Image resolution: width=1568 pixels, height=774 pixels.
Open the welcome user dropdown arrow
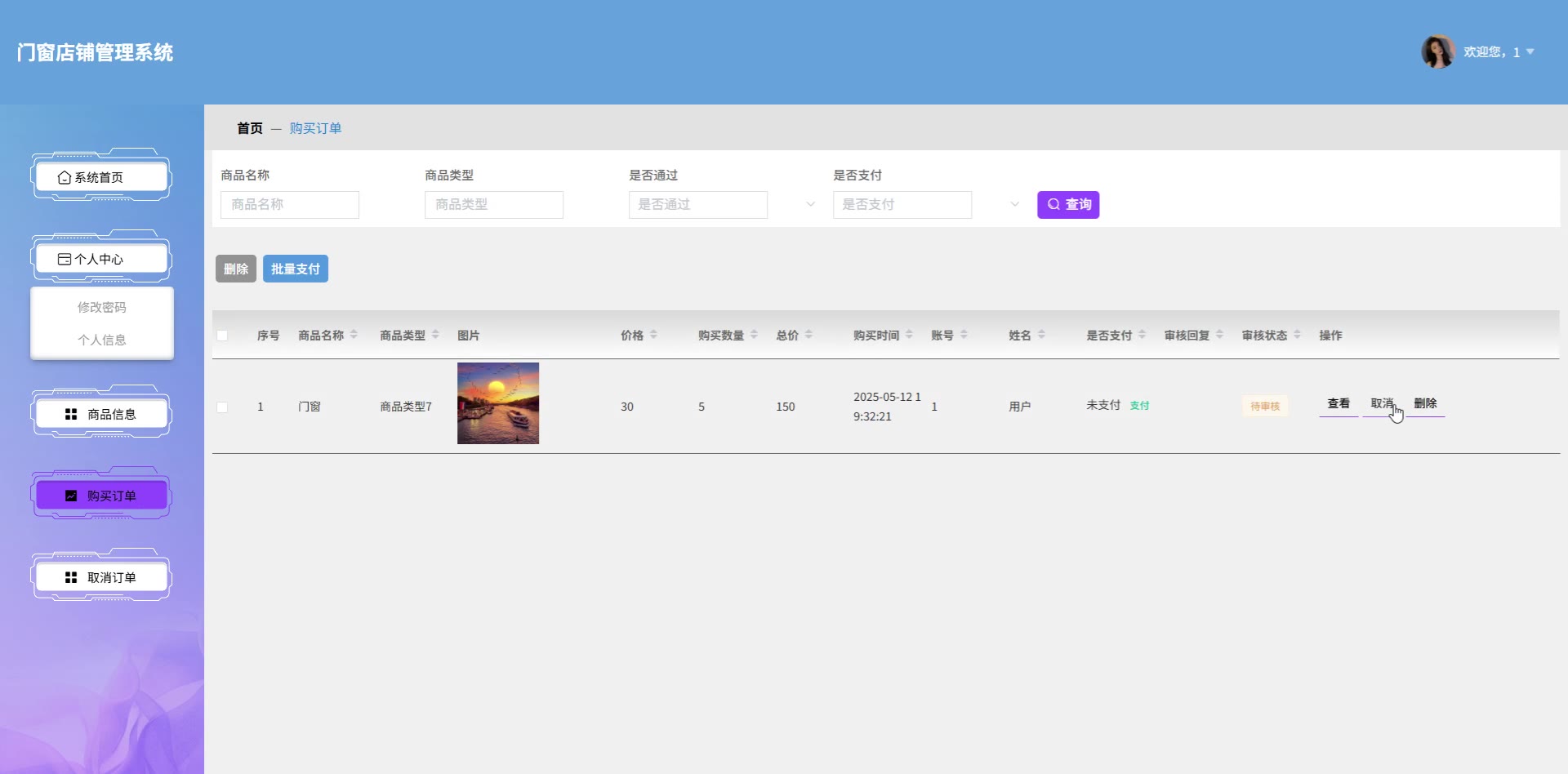tap(1530, 51)
